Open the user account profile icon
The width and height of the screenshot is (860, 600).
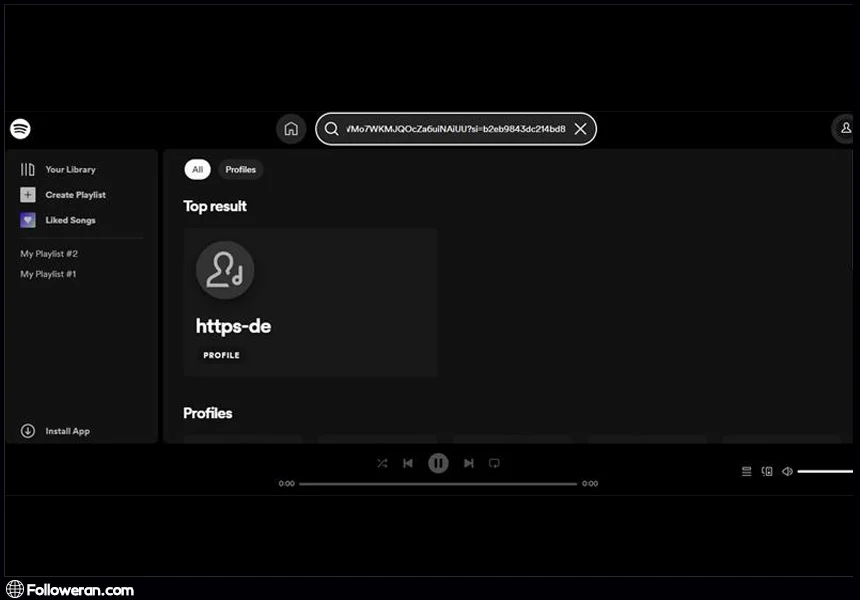point(846,129)
